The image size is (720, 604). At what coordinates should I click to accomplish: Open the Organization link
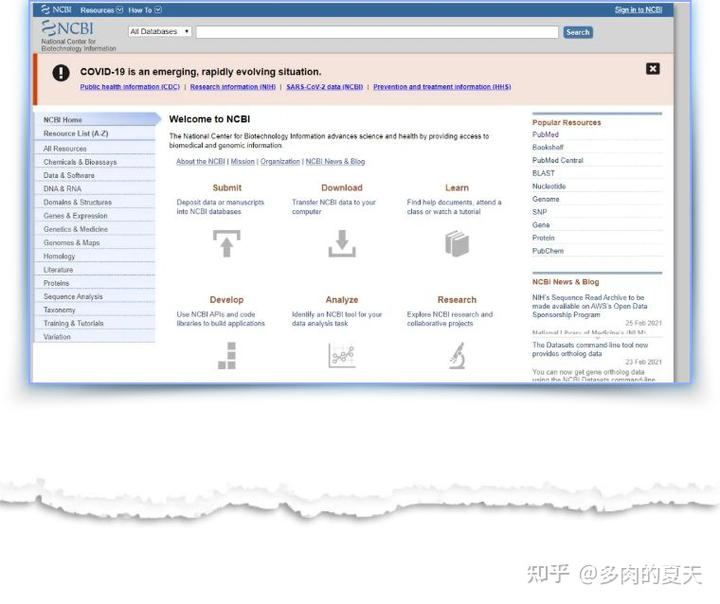(x=280, y=162)
